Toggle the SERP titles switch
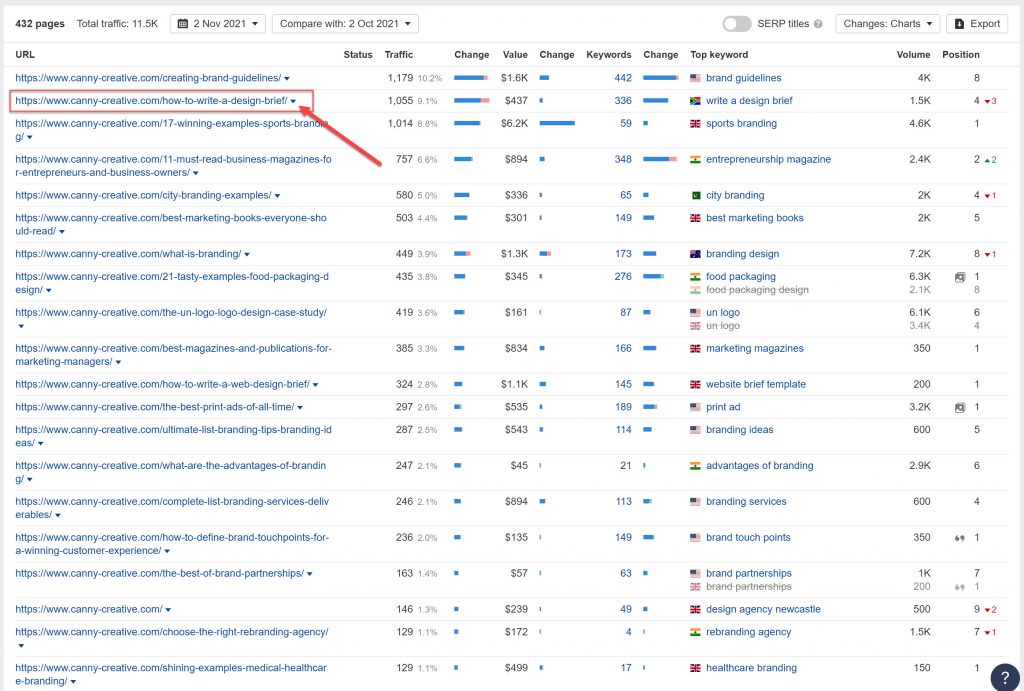 tap(737, 24)
